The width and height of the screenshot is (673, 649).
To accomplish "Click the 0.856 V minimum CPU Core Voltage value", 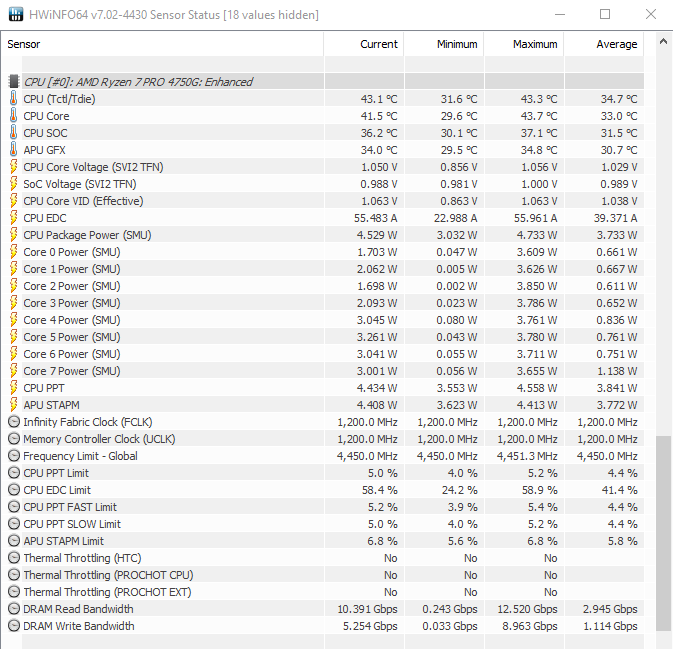I will [459, 167].
